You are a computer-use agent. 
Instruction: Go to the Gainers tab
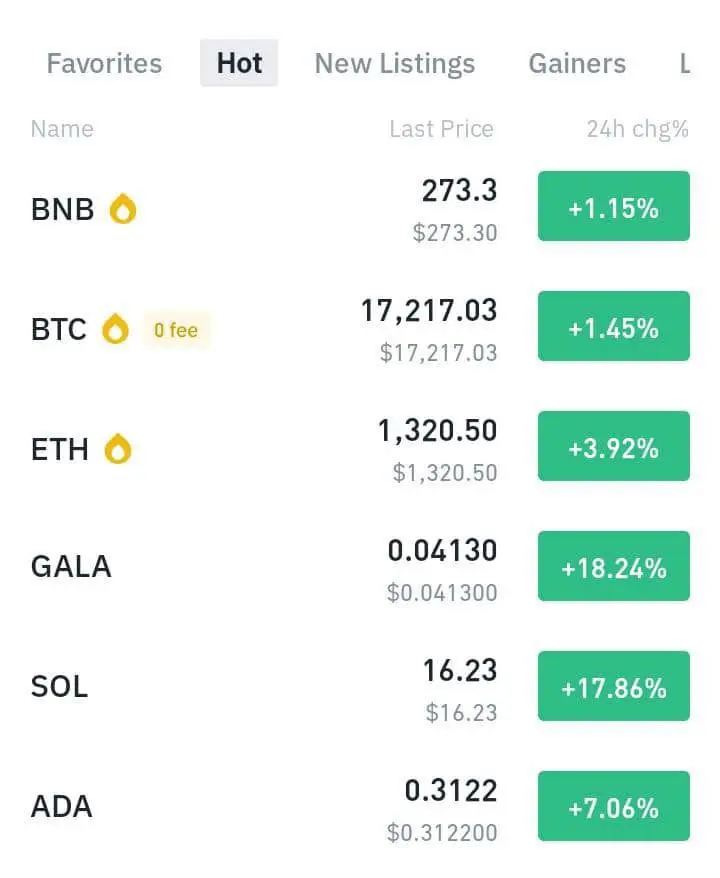[x=577, y=63]
